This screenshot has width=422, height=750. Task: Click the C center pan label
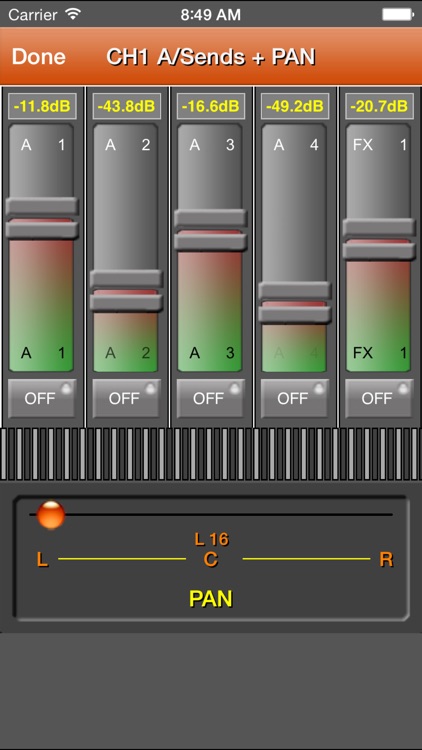click(211, 559)
